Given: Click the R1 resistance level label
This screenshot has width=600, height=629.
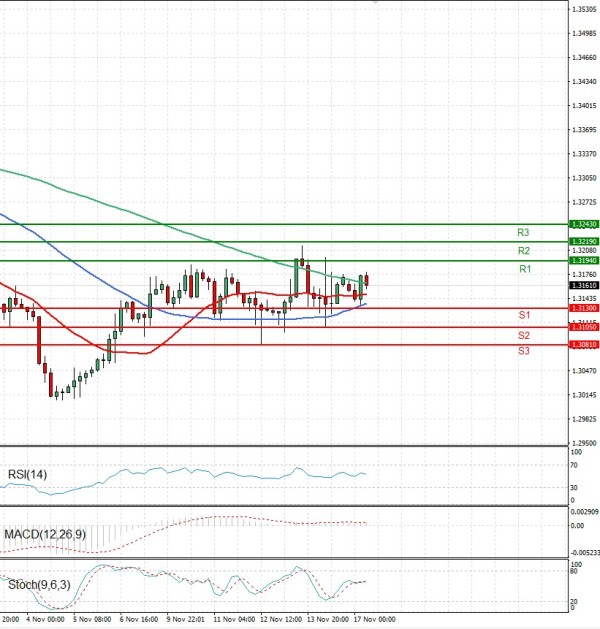Looking at the screenshot, I should point(524,270).
